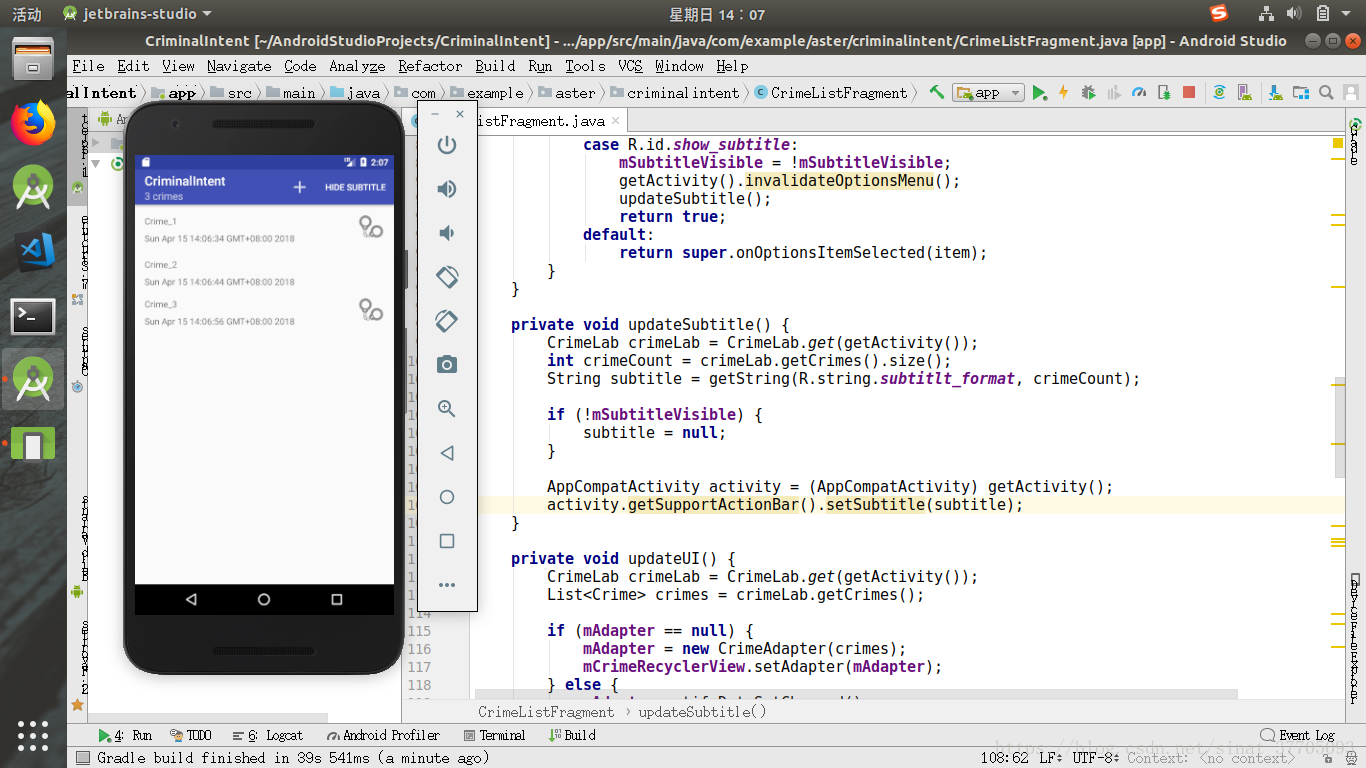Open the Run tool window tab

click(x=125, y=735)
